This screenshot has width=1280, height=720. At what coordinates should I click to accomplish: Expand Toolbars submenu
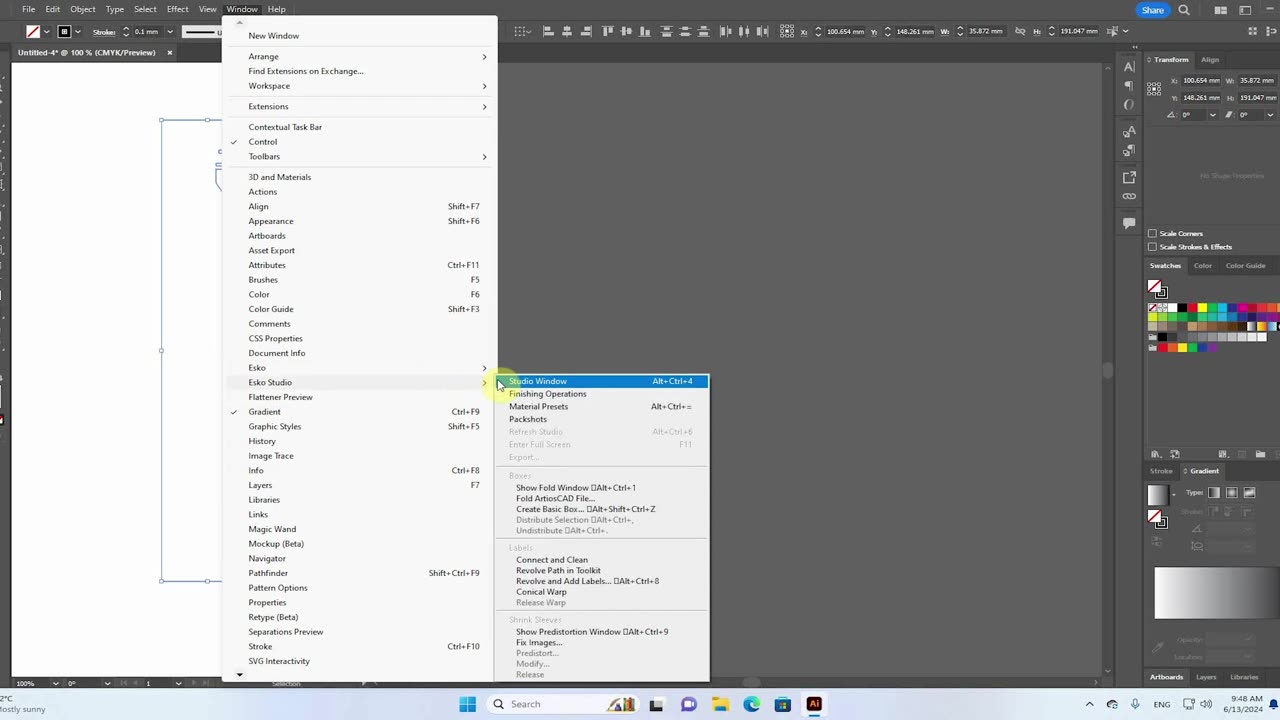point(360,157)
